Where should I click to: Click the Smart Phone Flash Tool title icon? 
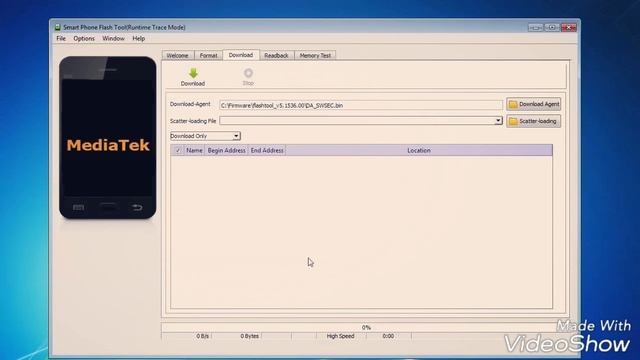coord(58,27)
